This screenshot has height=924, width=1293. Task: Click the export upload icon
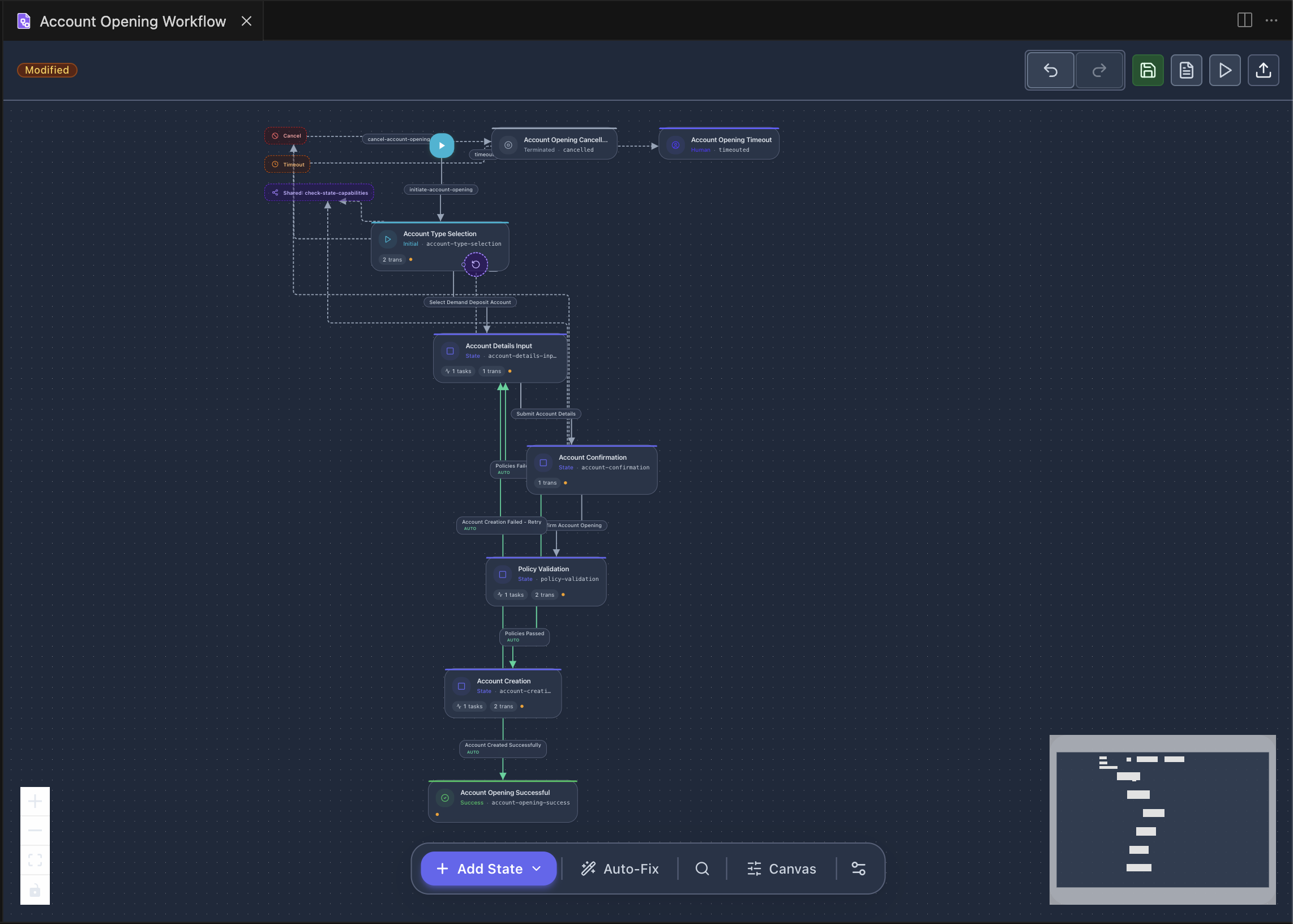point(1264,71)
